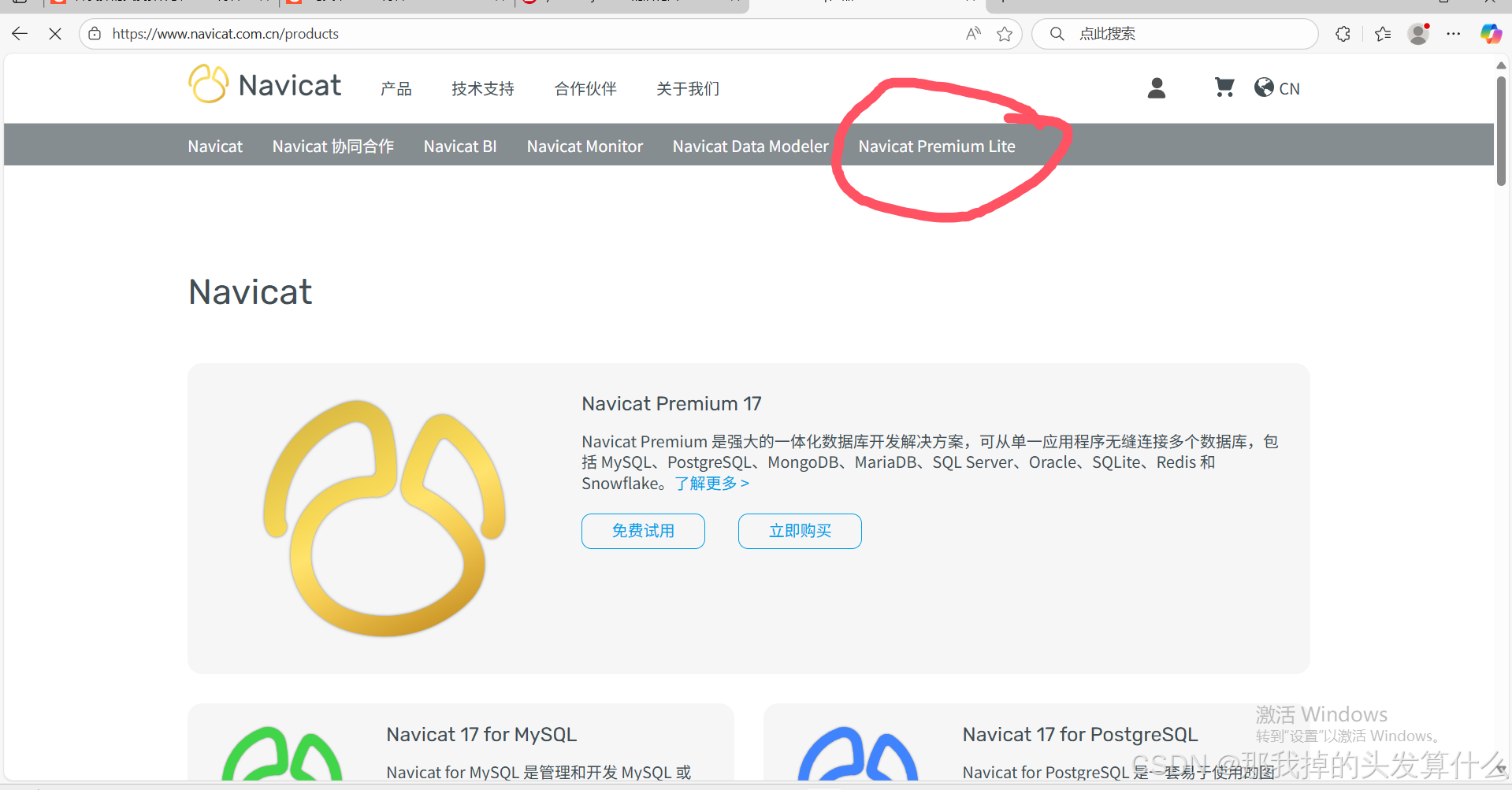Open the user account icon

1157,88
